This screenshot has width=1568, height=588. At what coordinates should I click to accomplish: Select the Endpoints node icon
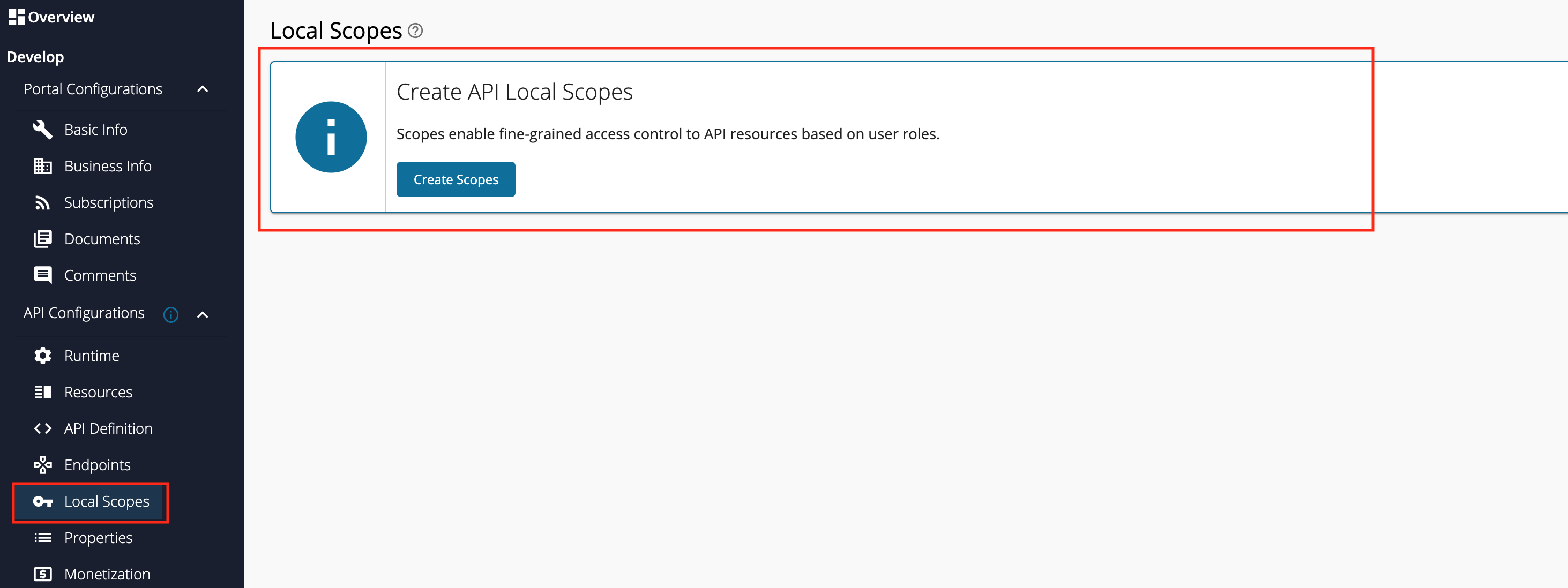click(x=43, y=464)
